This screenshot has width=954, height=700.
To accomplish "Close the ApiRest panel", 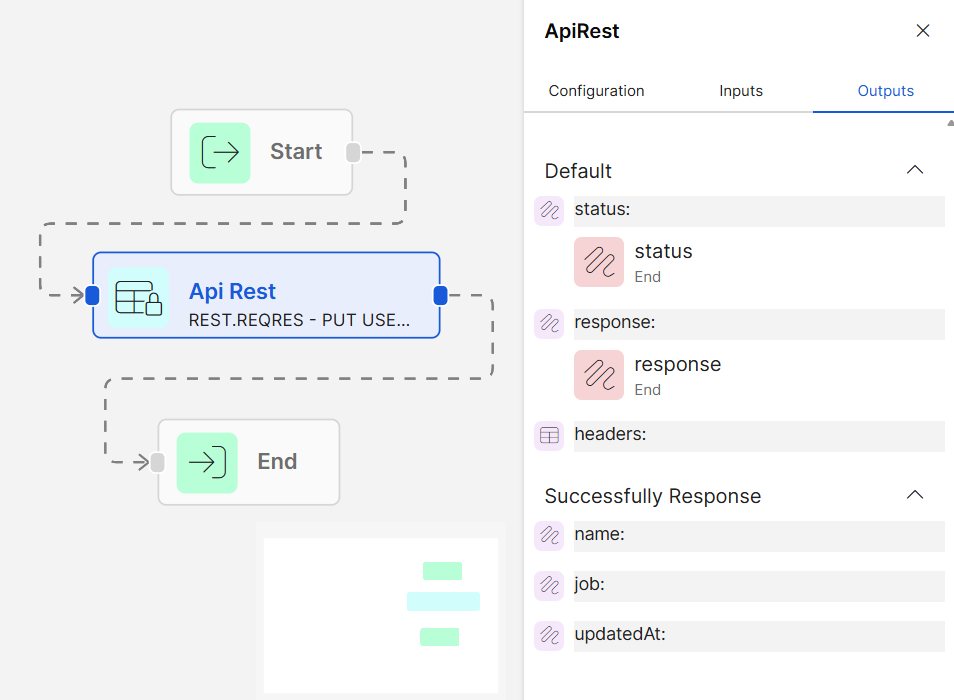I will pyautogui.click(x=923, y=31).
